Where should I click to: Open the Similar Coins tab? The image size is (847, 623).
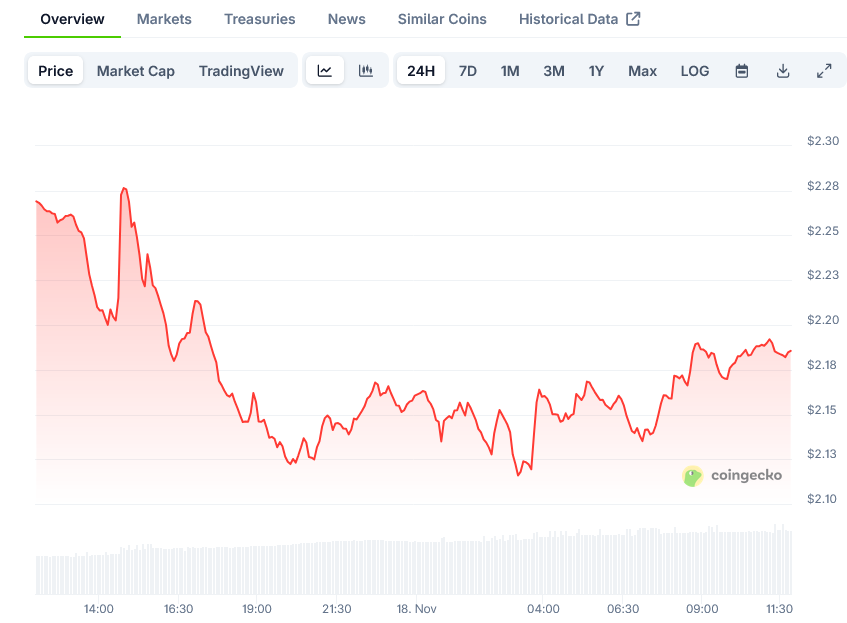click(x=442, y=18)
